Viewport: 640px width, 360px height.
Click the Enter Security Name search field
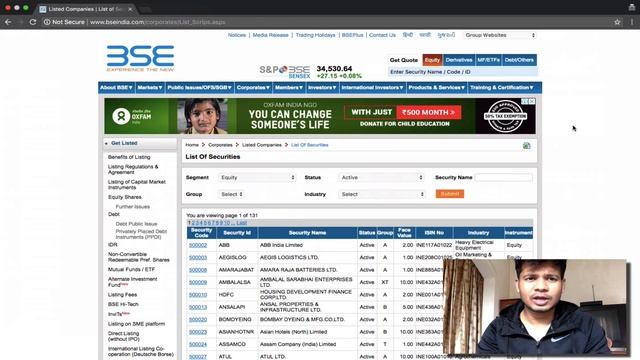[462, 72]
